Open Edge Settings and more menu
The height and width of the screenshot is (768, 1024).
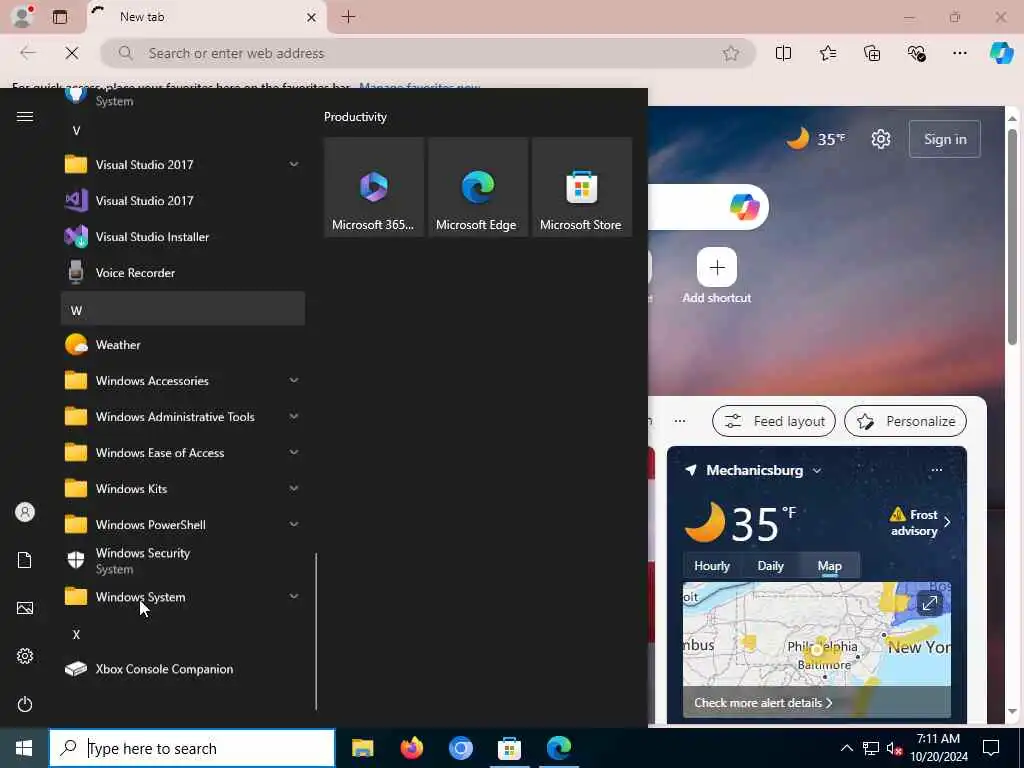tap(959, 53)
